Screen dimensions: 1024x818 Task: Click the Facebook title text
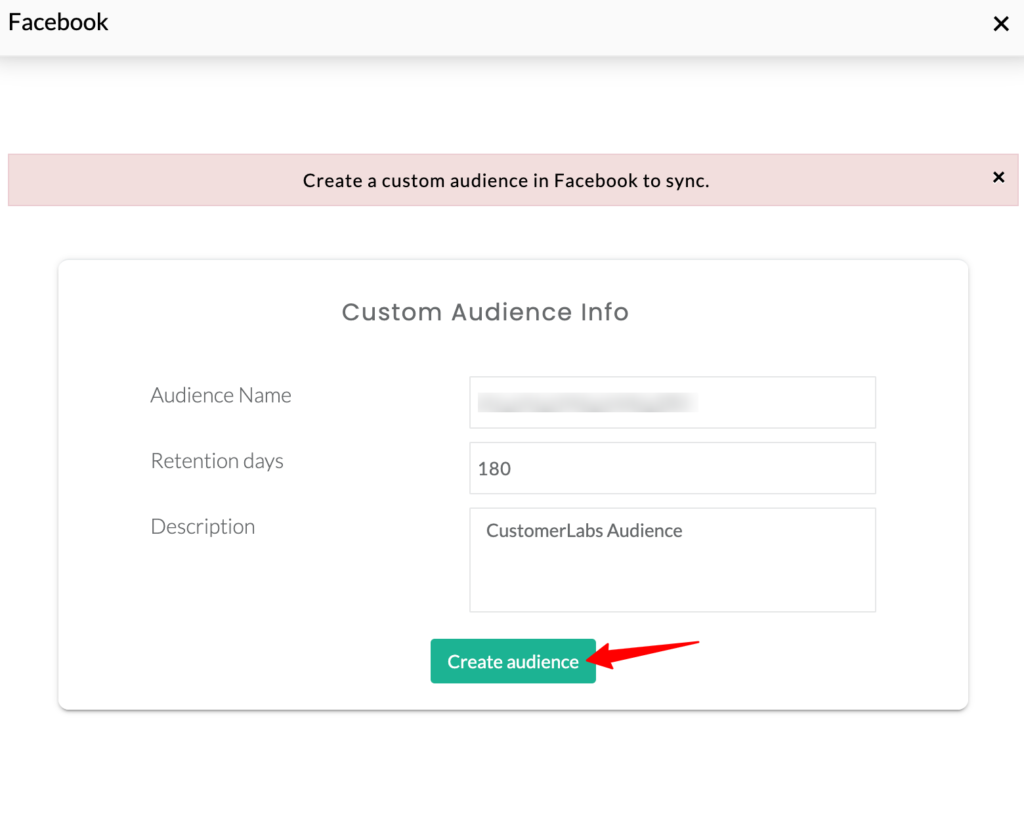tap(58, 22)
